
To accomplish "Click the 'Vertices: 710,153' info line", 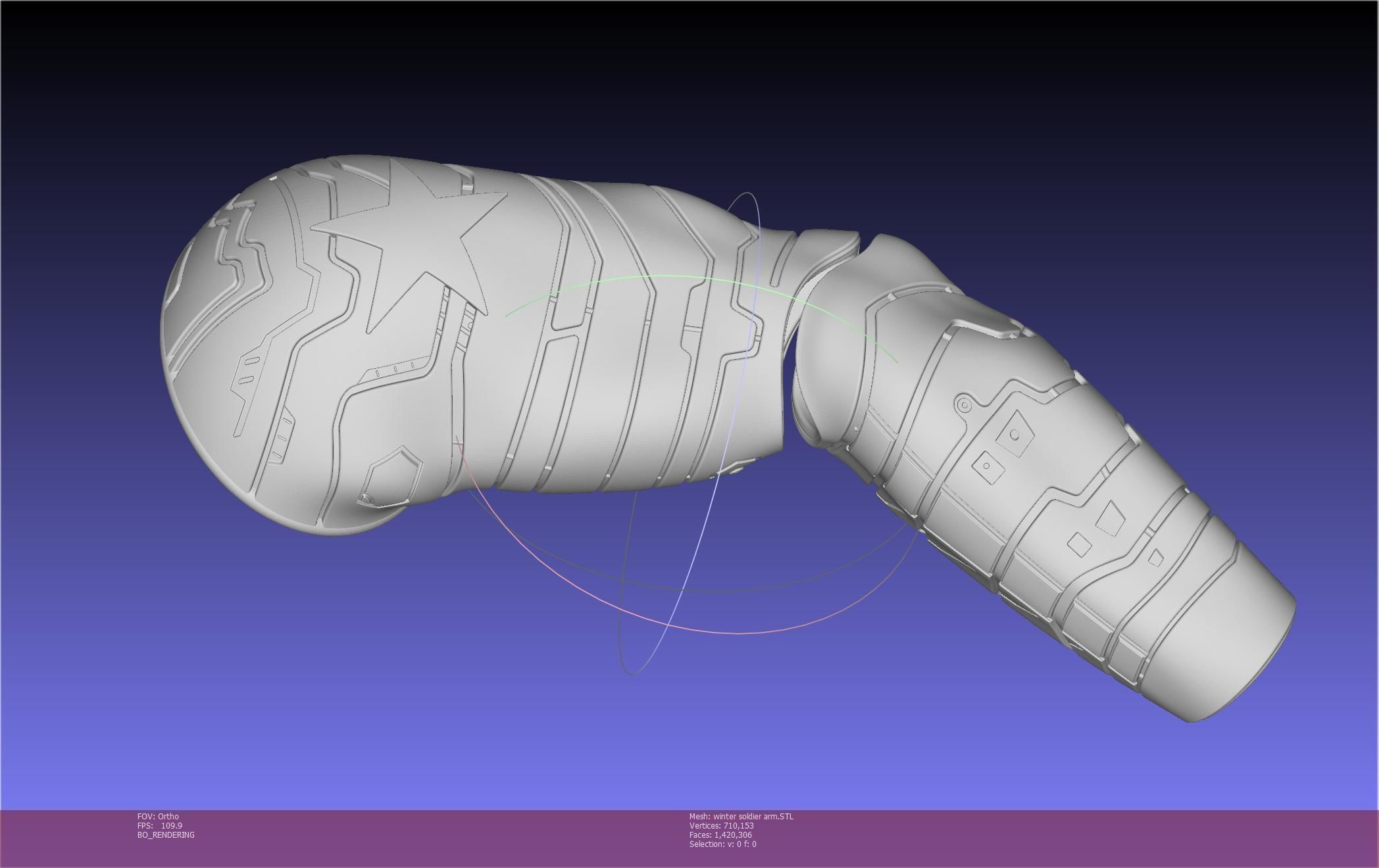I will [722, 825].
